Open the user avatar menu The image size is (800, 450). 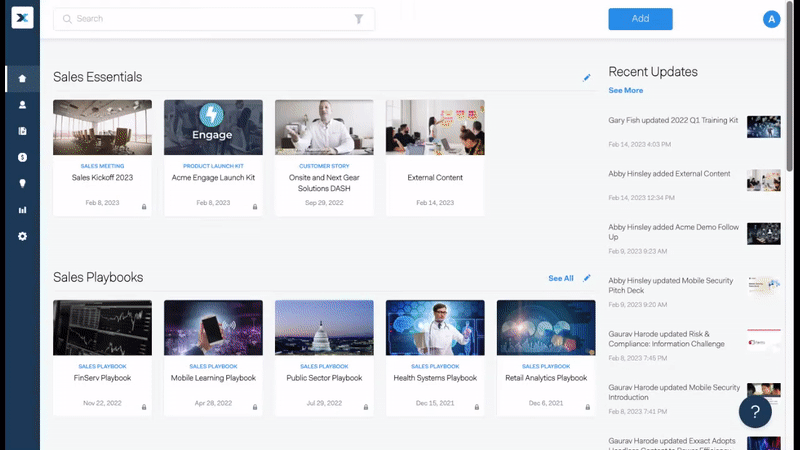click(x=770, y=19)
